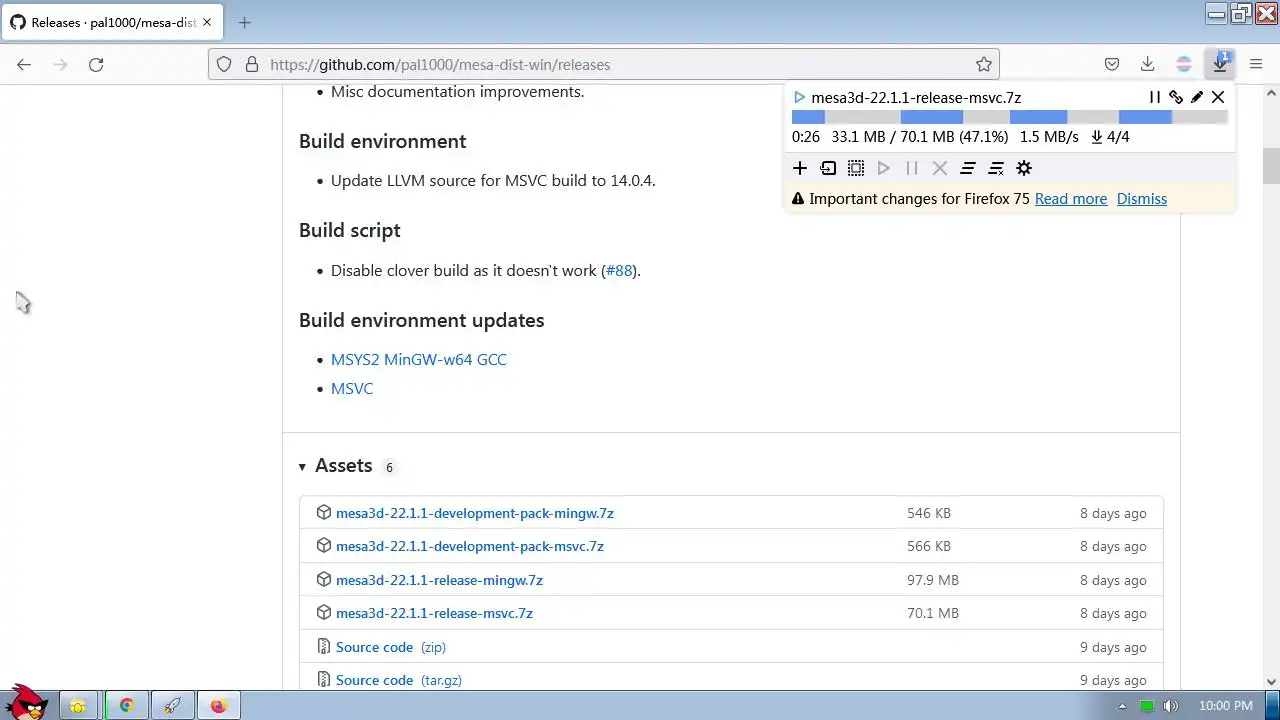Copy the download link via chain icon
Screen dimensions: 1280x720
click(x=1176, y=97)
